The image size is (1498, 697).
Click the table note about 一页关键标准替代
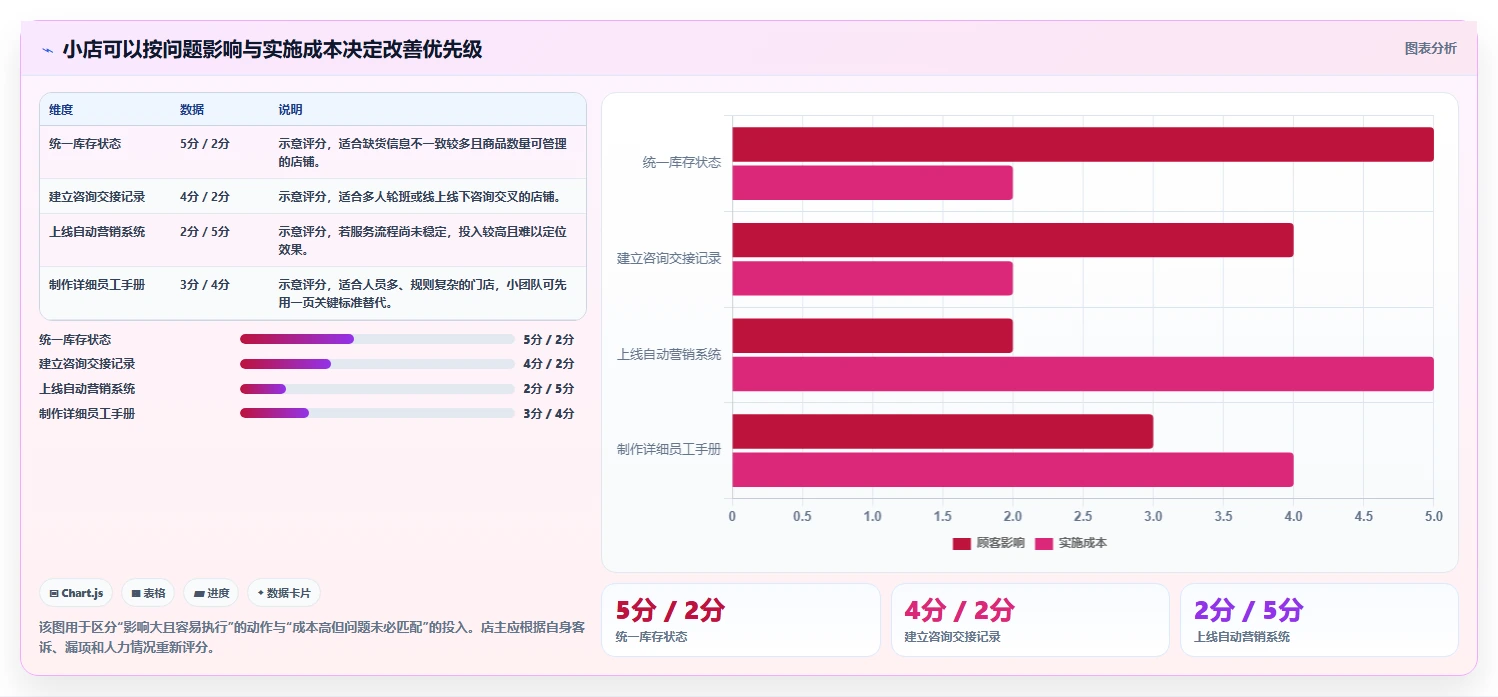[x=423, y=293]
